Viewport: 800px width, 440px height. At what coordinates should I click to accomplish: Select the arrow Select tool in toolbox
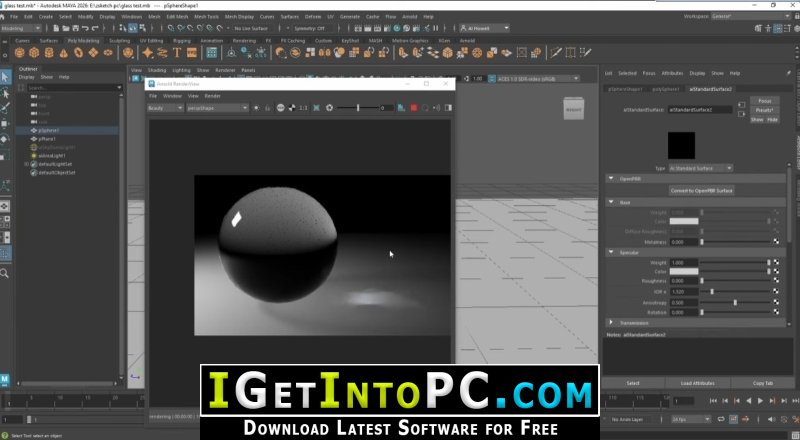[5, 77]
